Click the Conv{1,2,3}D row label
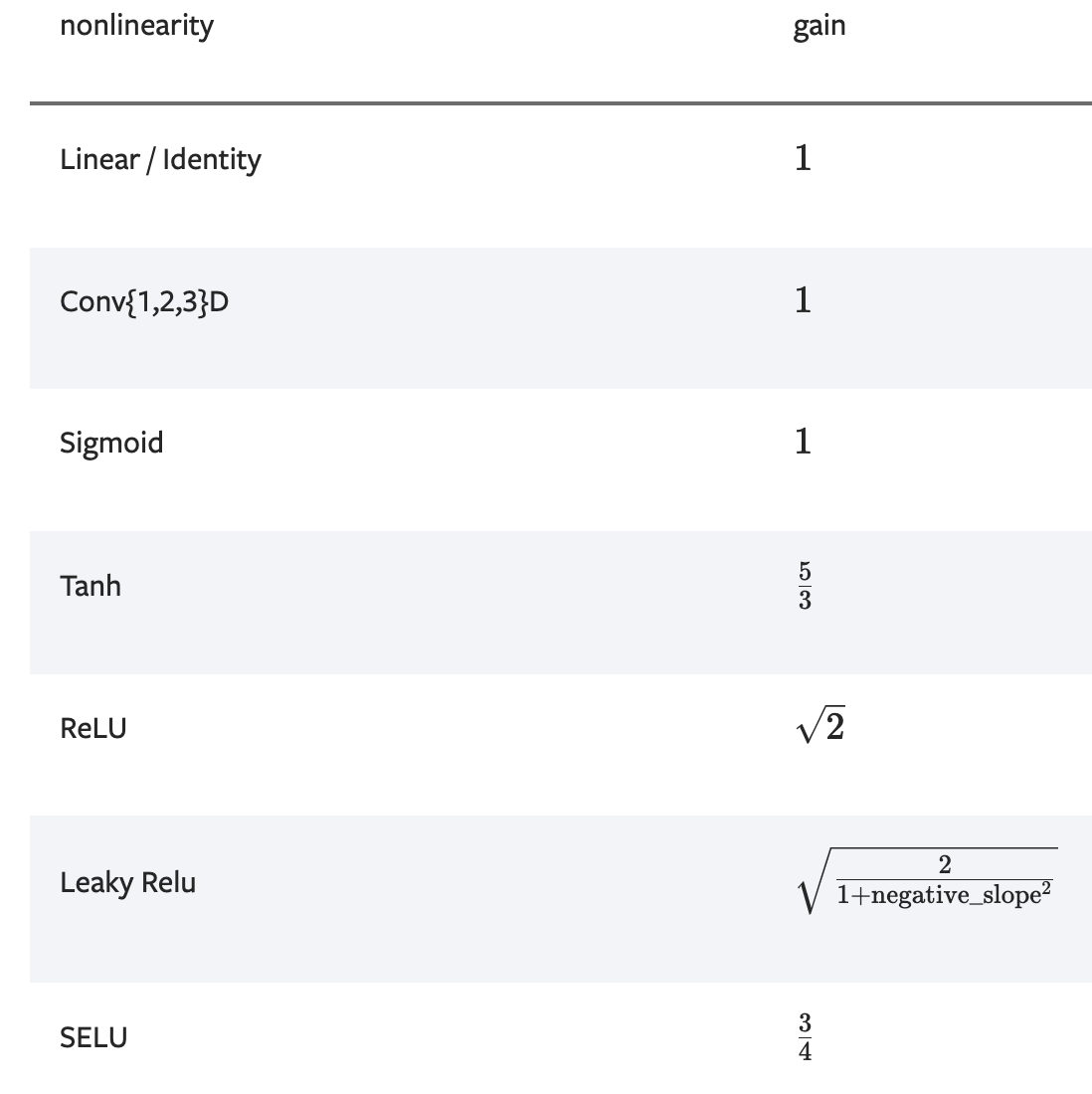The height and width of the screenshot is (1094, 1092). coord(144,300)
